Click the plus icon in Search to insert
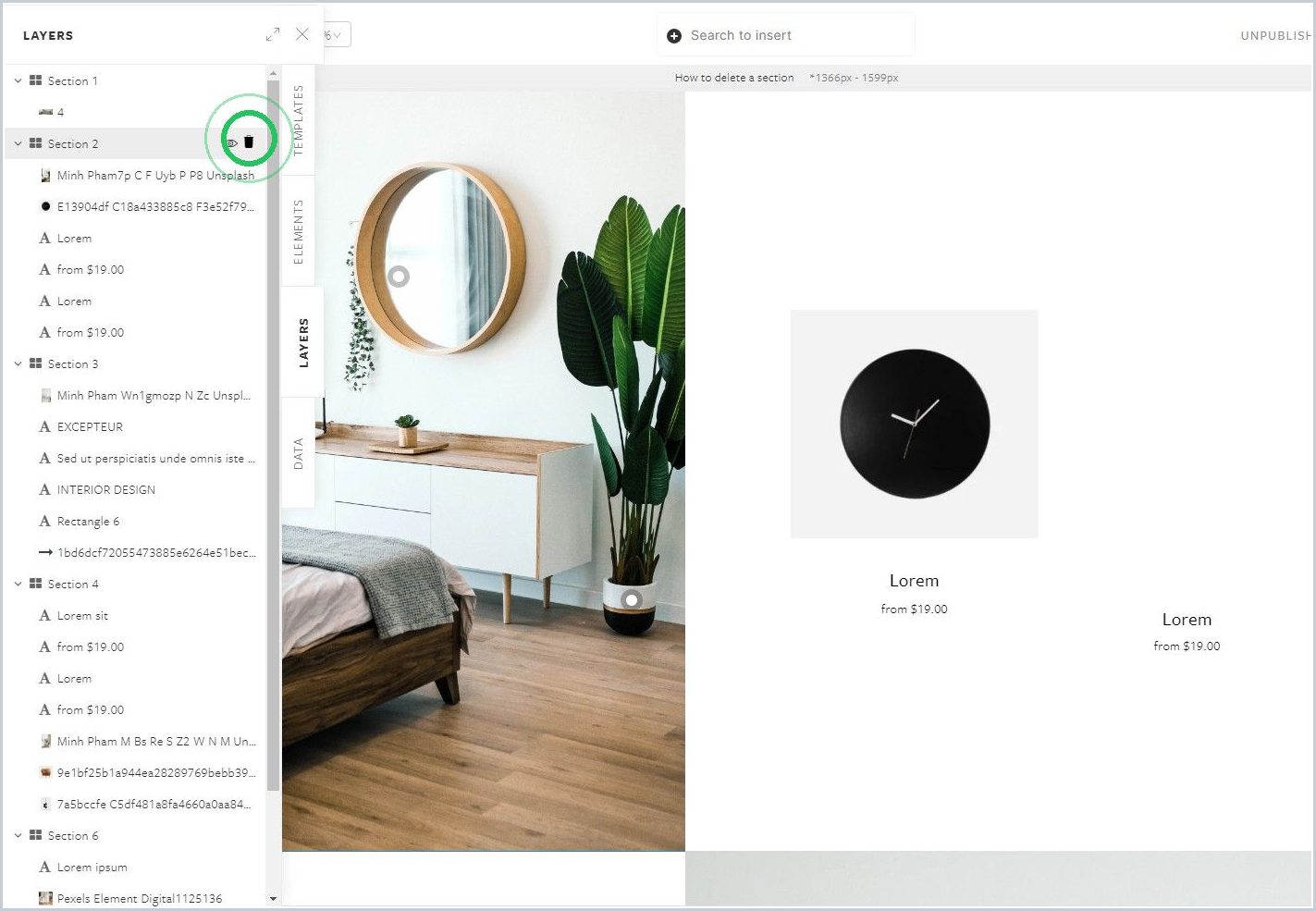The image size is (1316, 911). tap(674, 36)
